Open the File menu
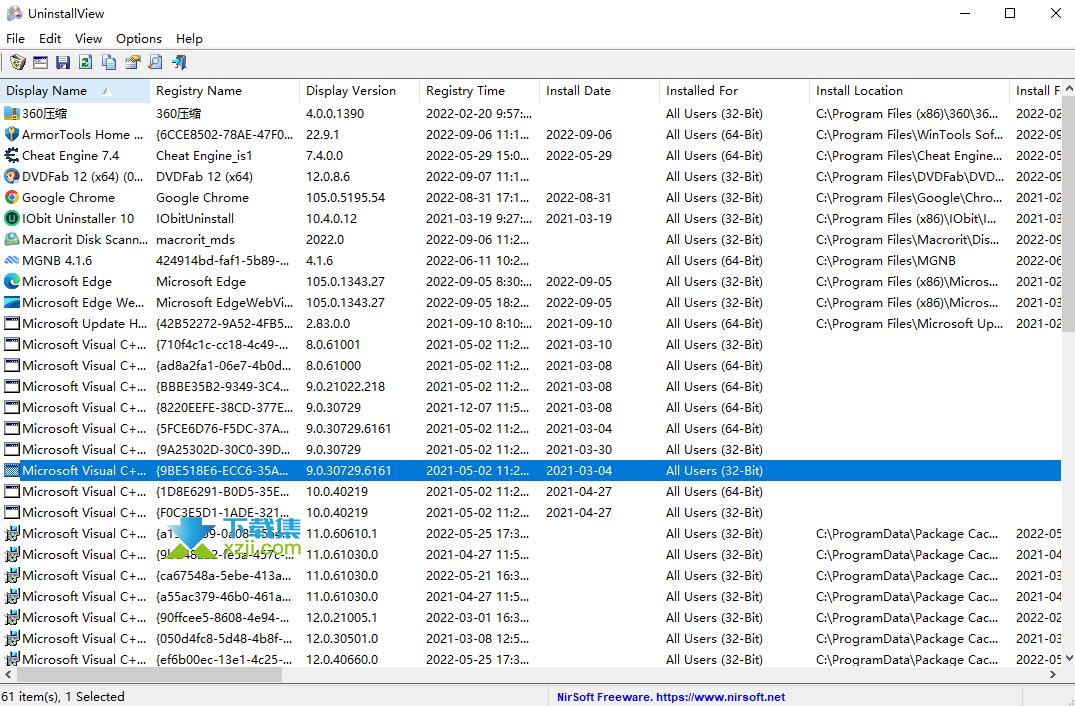 pos(15,38)
